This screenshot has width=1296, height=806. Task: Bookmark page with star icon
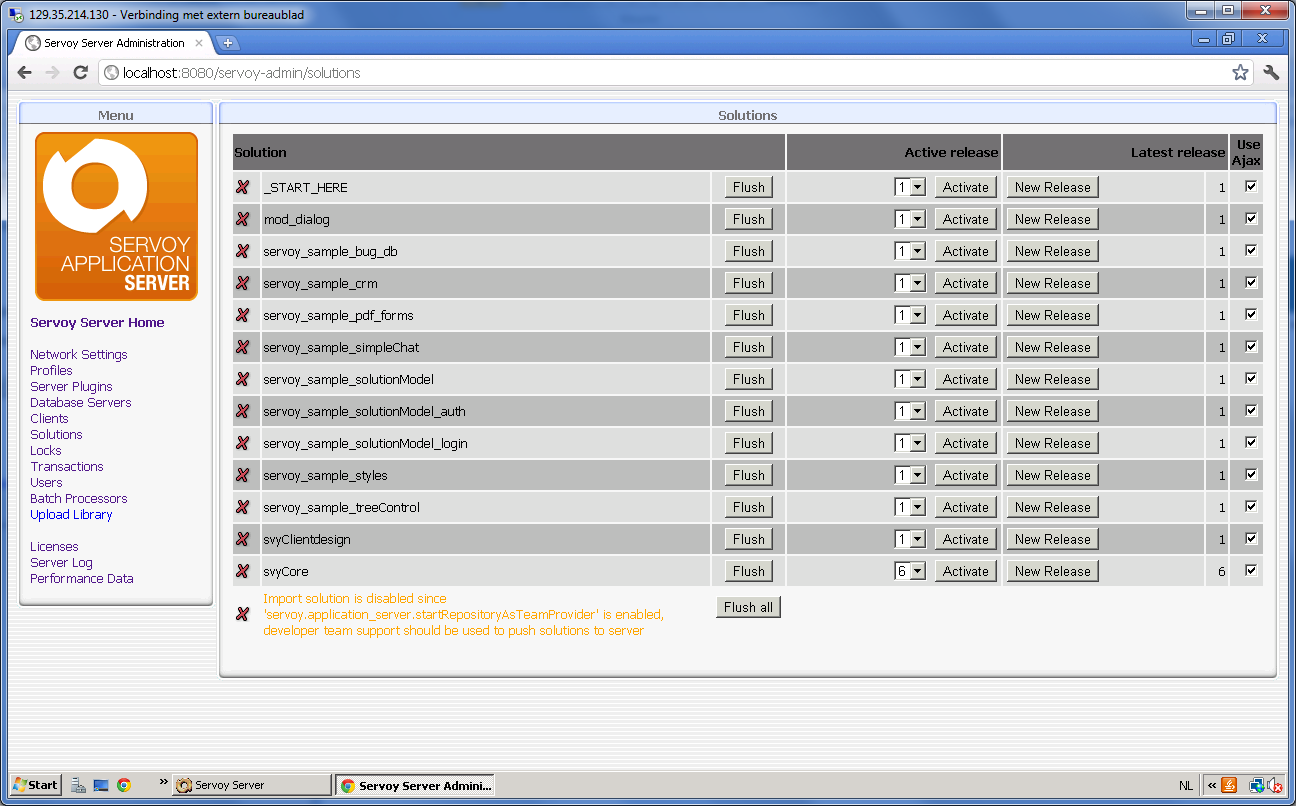(x=1240, y=73)
